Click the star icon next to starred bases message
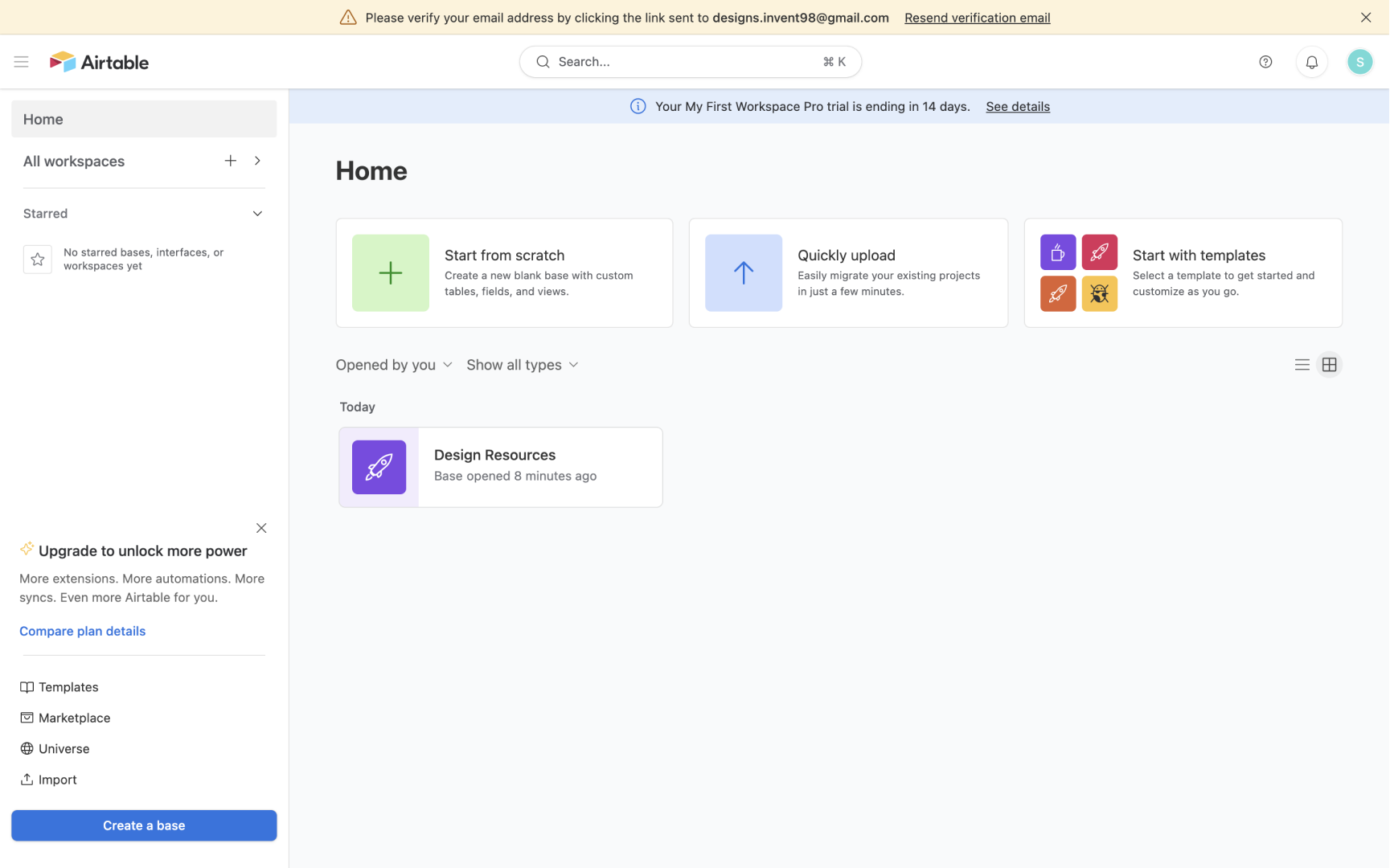This screenshot has height=868, width=1390. tap(37, 259)
